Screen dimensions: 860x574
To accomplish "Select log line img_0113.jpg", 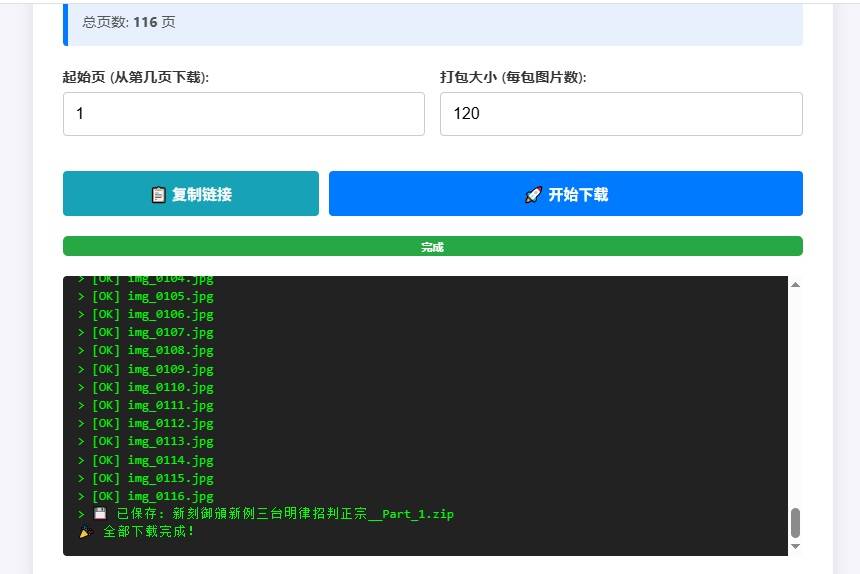I will (x=146, y=442).
